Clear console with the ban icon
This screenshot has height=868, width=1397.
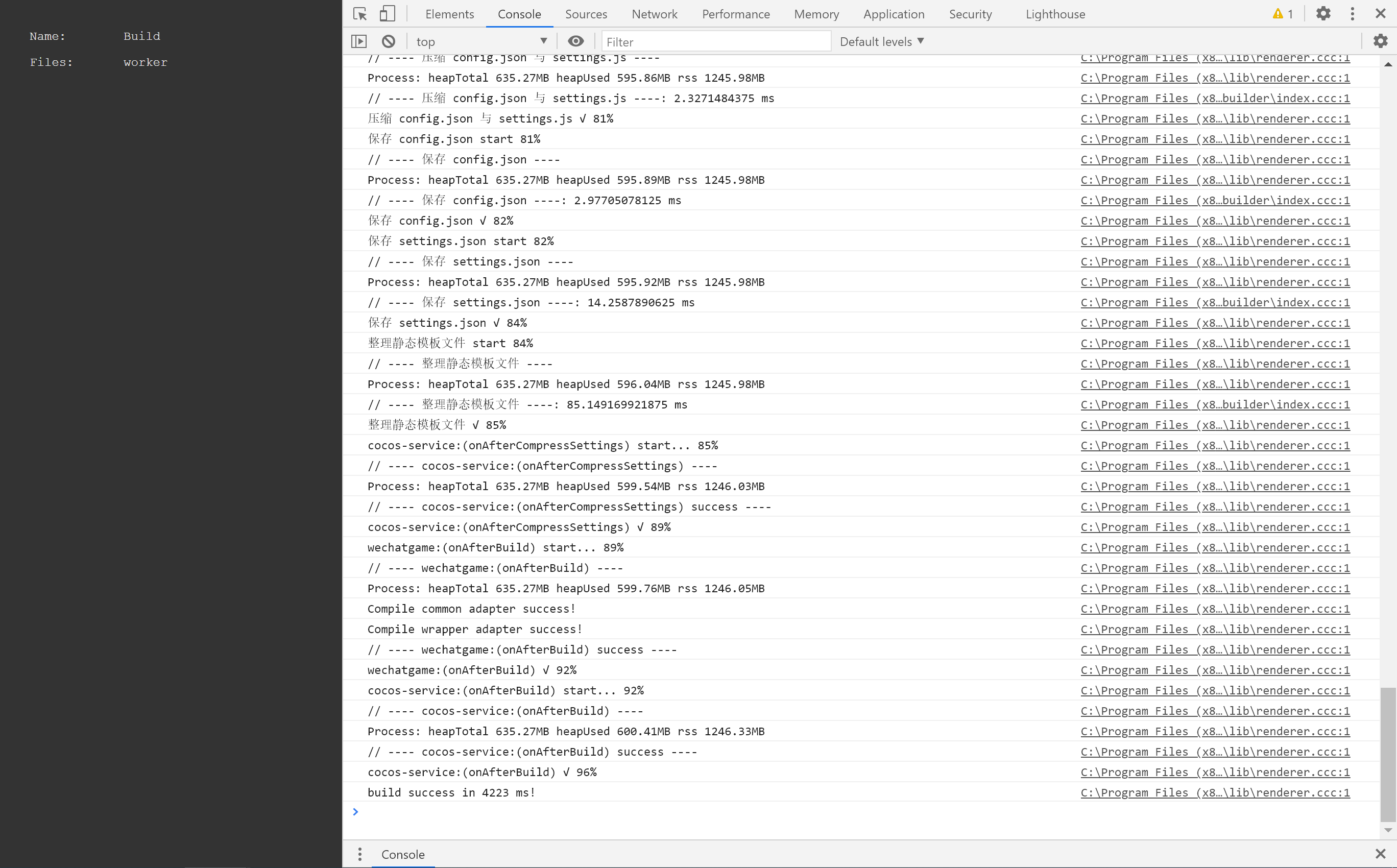(389, 41)
